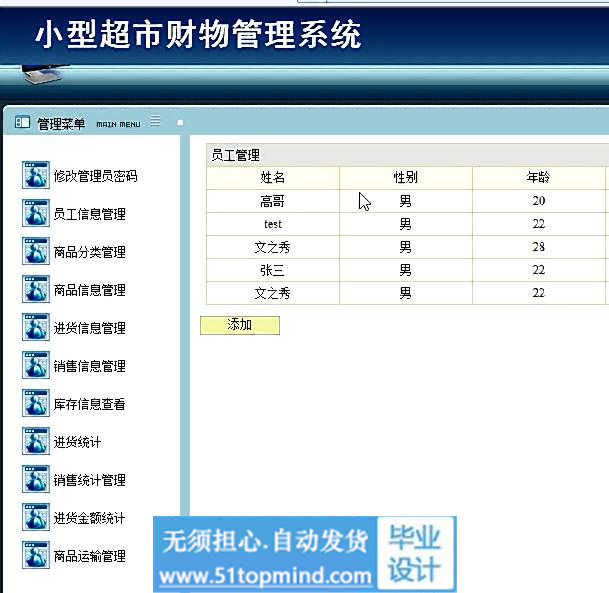Select the name cell 张三
Image resolution: width=609 pixels, height=593 pixels.
[273, 270]
